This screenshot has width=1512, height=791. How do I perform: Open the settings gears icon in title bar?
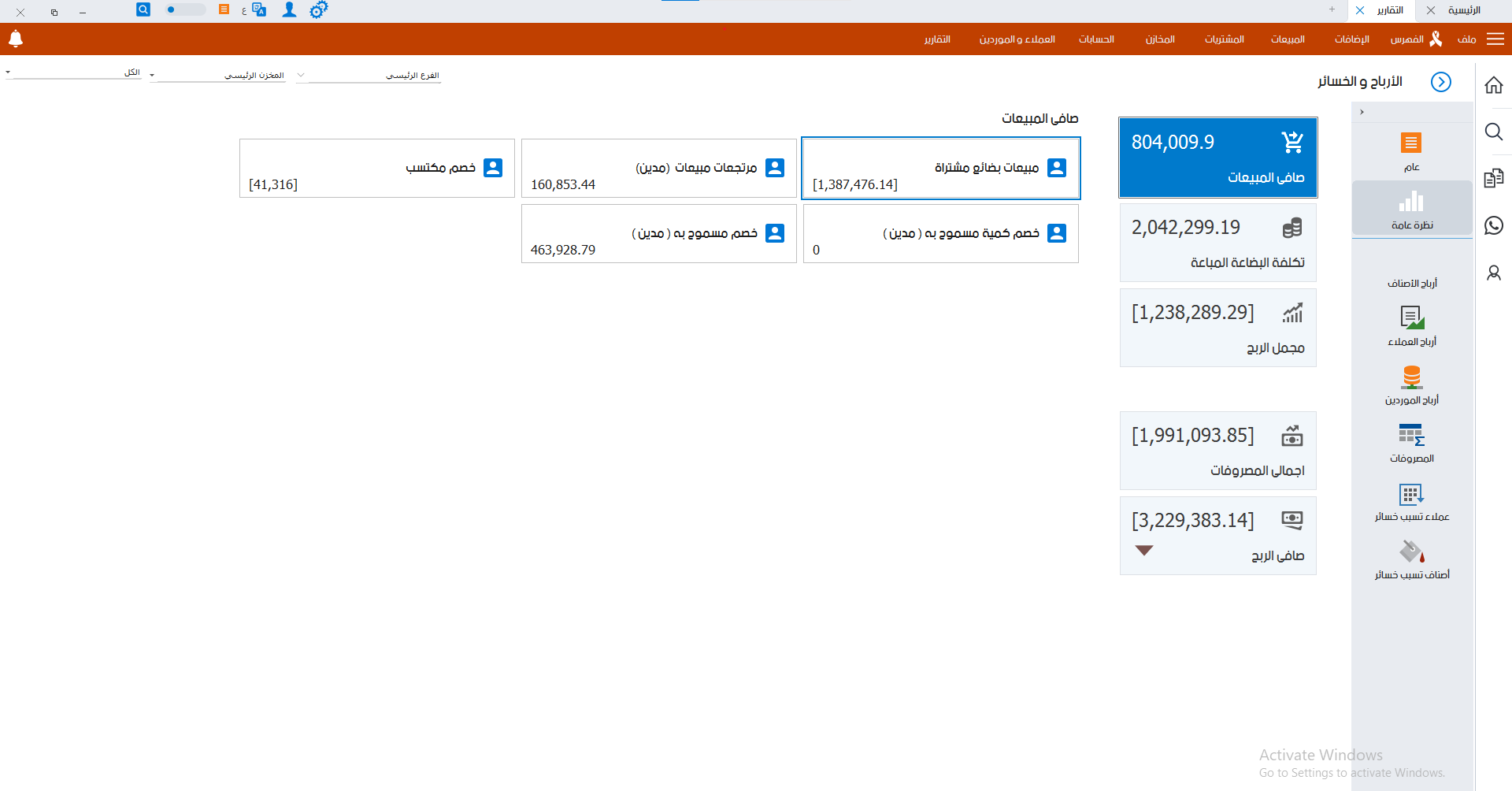[318, 10]
